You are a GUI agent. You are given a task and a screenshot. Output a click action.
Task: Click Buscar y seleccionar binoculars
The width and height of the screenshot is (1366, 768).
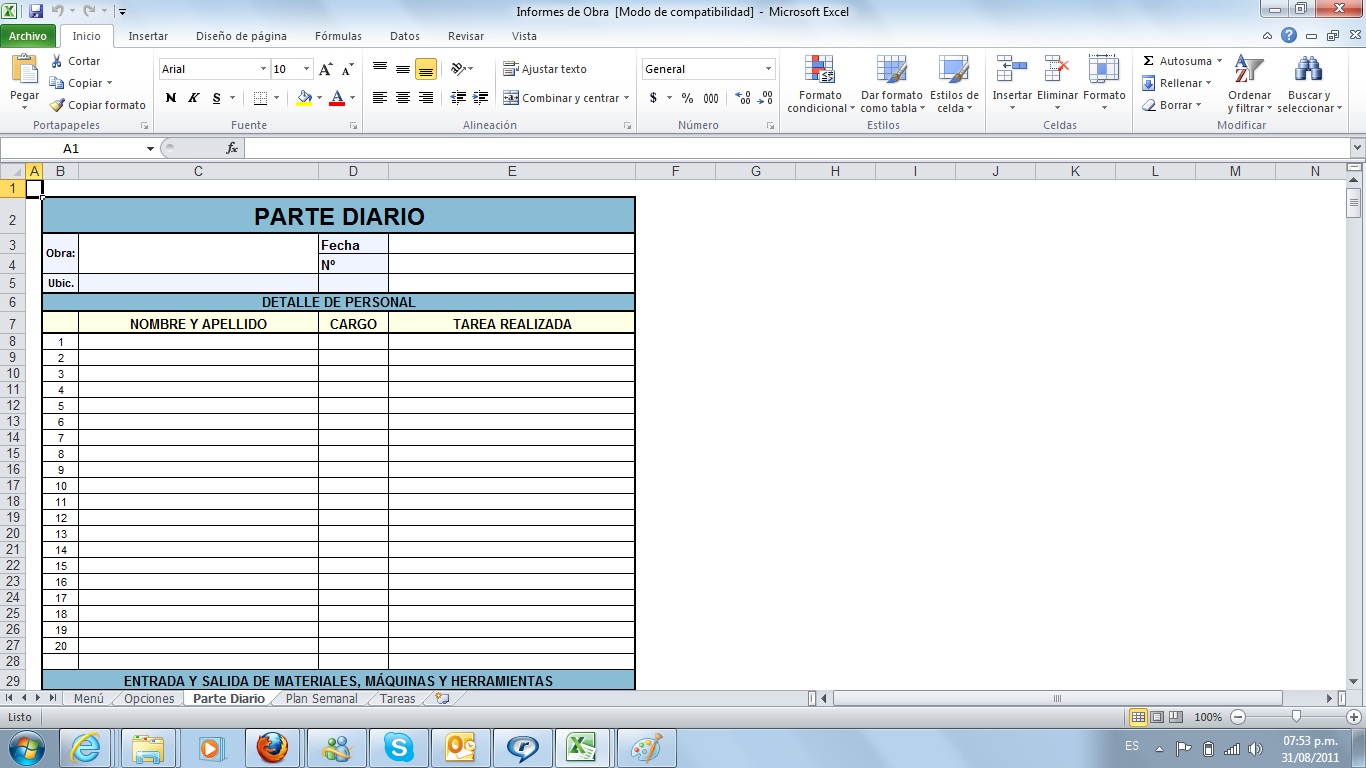click(1309, 70)
